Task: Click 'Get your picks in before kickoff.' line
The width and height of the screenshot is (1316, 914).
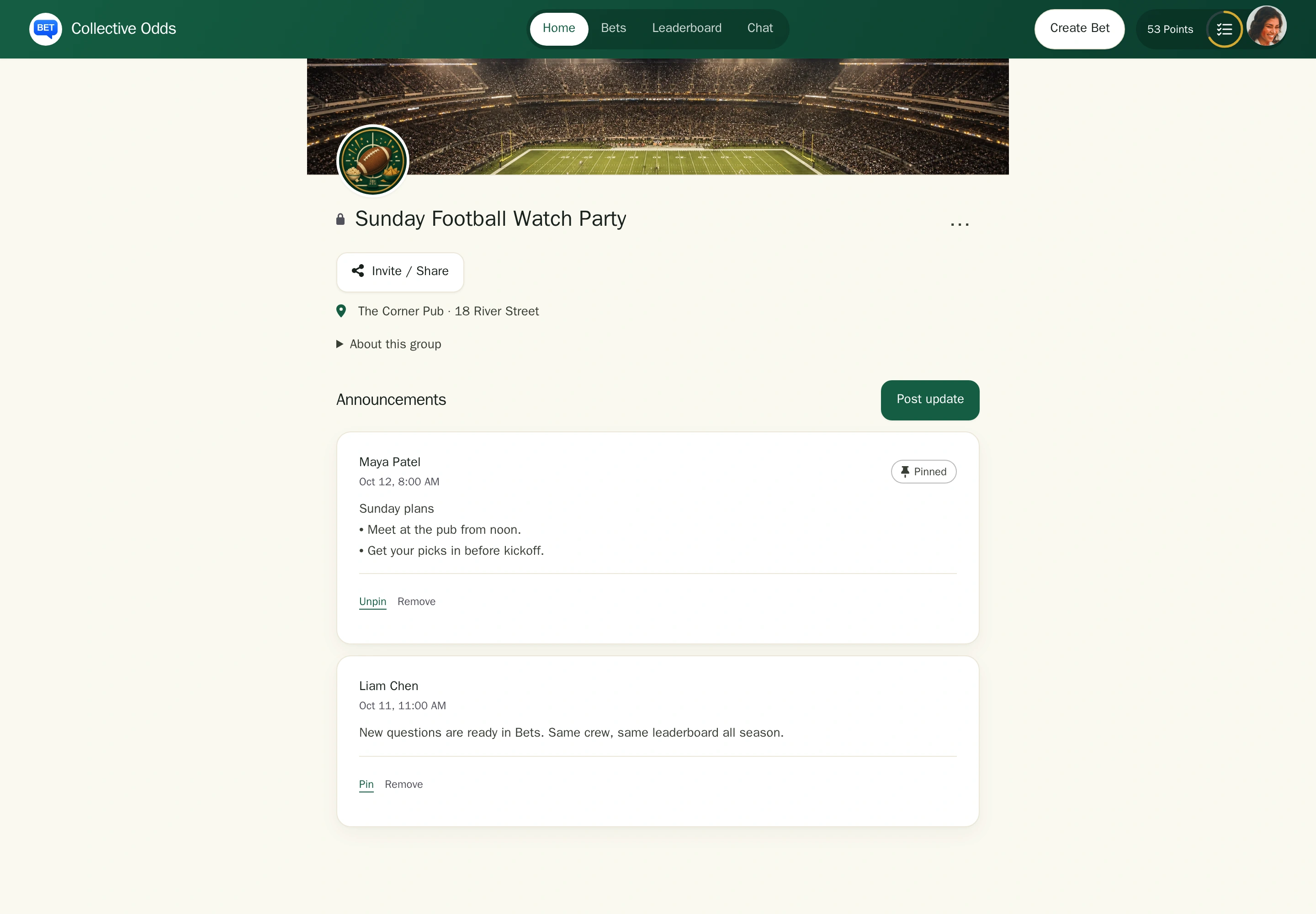Action: tap(456, 550)
